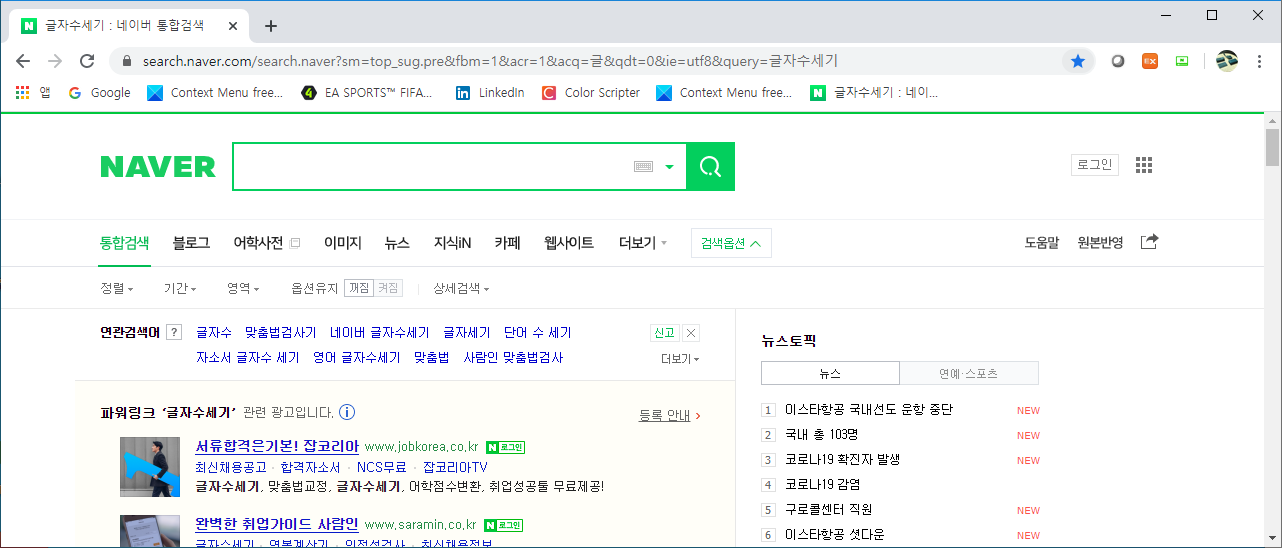Screen dimensions: 1282x548
Task: Open the on-screen keyboard icon in search box
Action: 643,167
